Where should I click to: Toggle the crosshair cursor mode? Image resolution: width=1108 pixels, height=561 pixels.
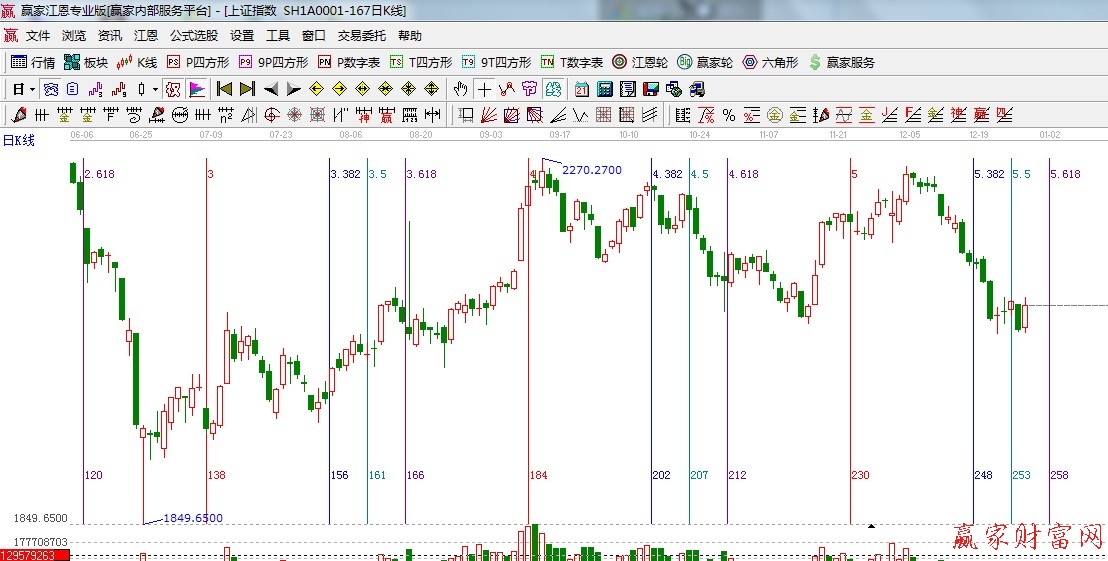point(484,89)
